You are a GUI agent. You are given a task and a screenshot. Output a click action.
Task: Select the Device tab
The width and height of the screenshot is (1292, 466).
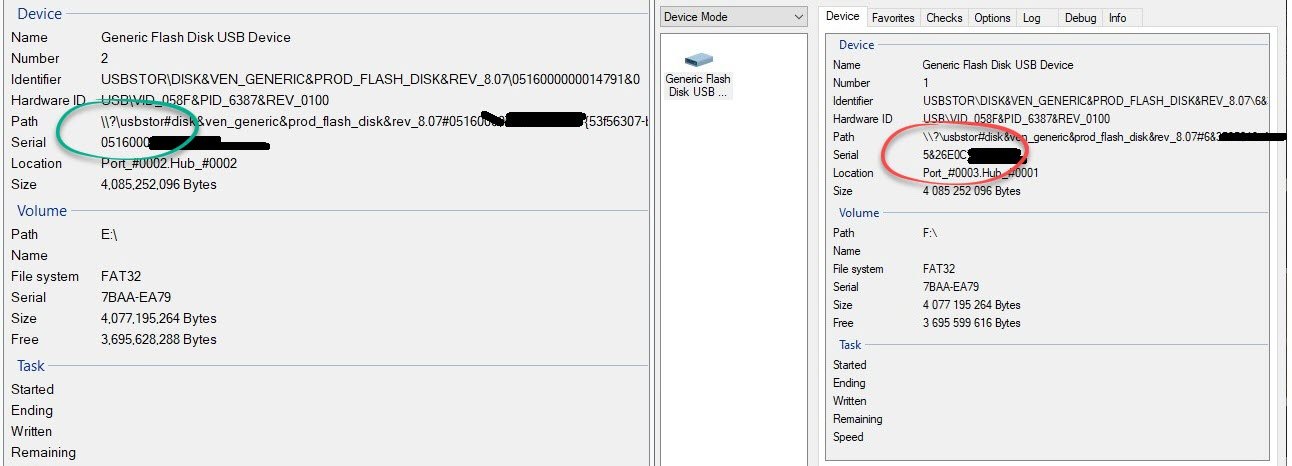click(842, 16)
